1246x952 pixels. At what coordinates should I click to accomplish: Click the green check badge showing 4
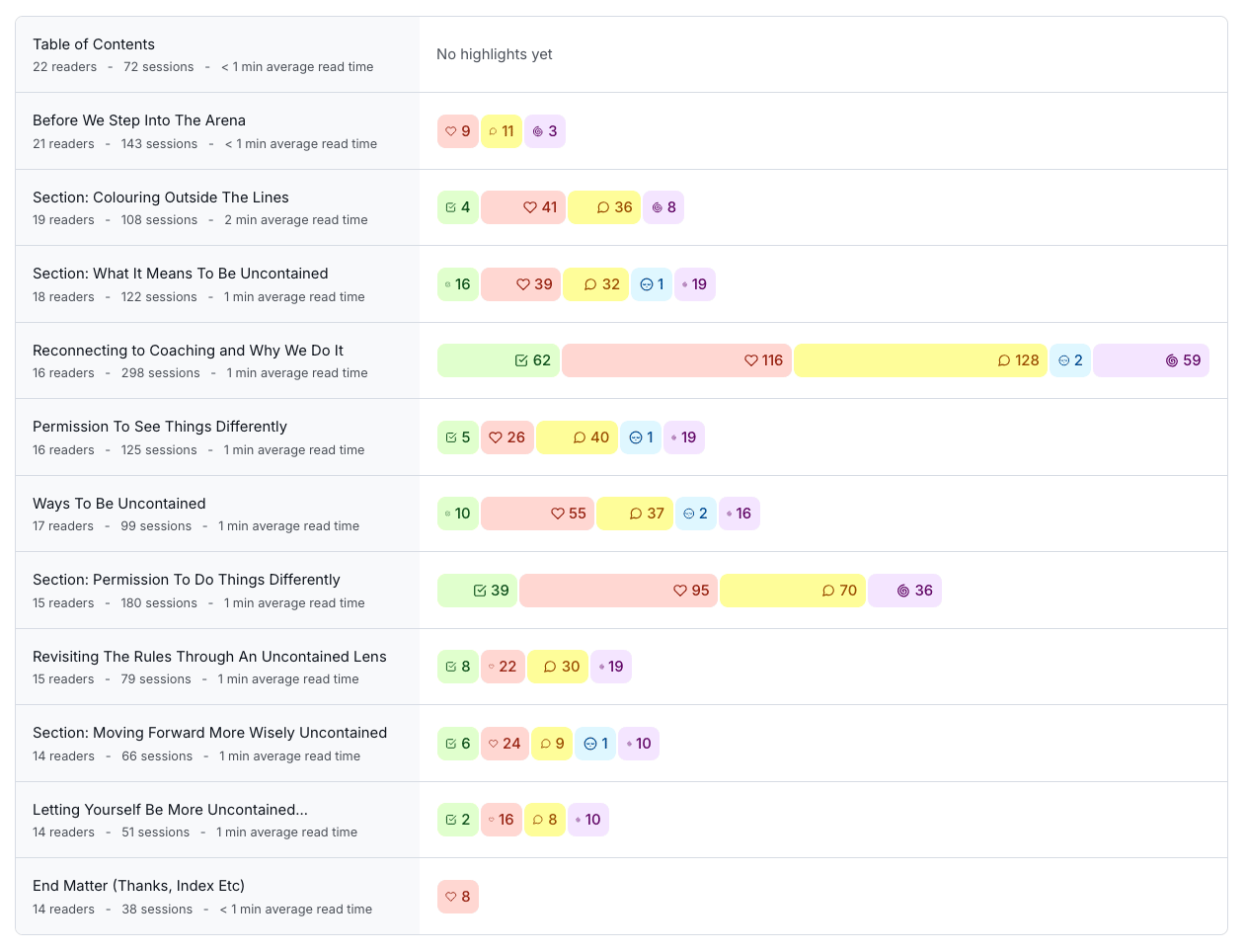pos(458,207)
